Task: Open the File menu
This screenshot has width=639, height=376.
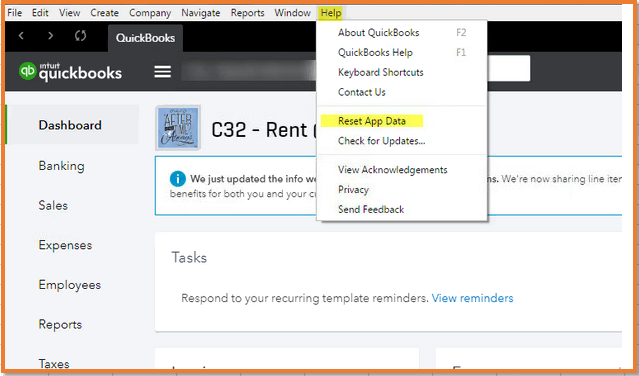Action: pos(14,13)
